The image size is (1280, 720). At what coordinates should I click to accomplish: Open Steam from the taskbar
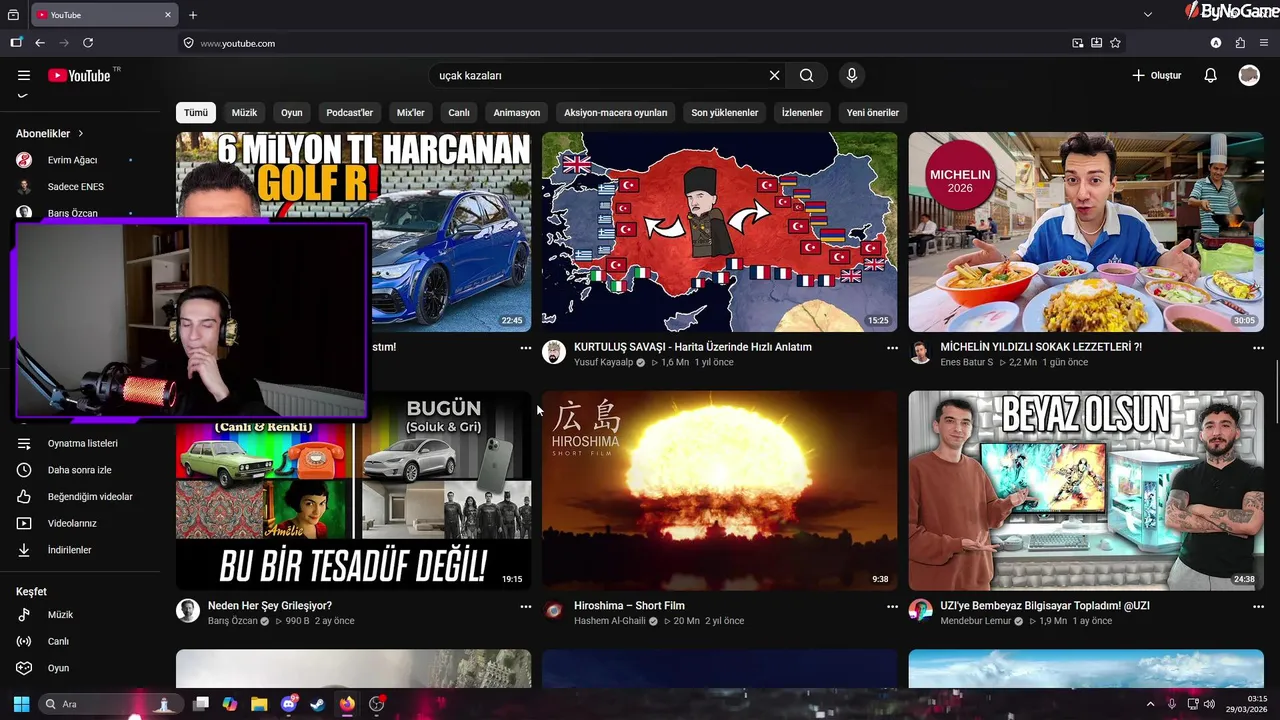317,704
